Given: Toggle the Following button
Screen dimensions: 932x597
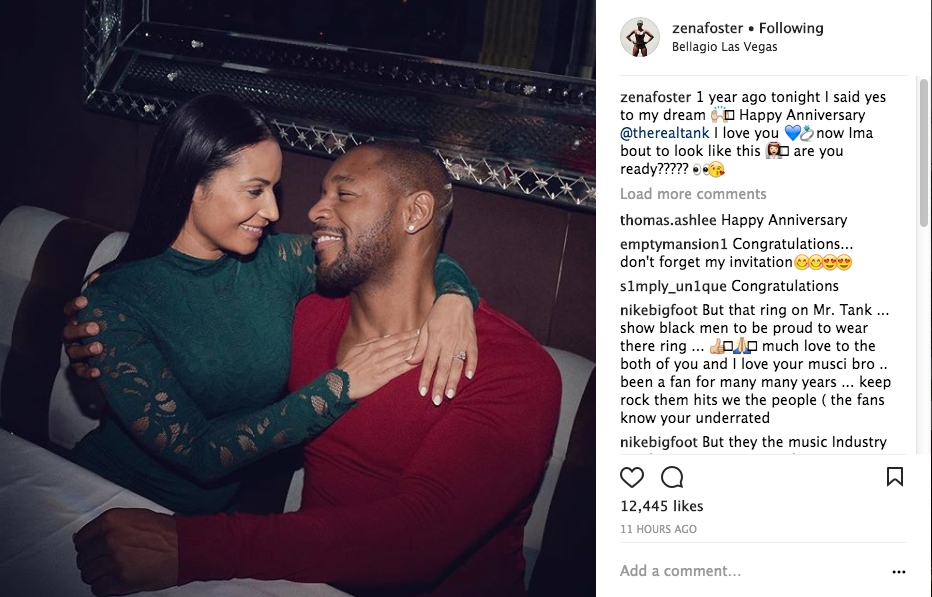Looking at the screenshot, I should [791, 28].
